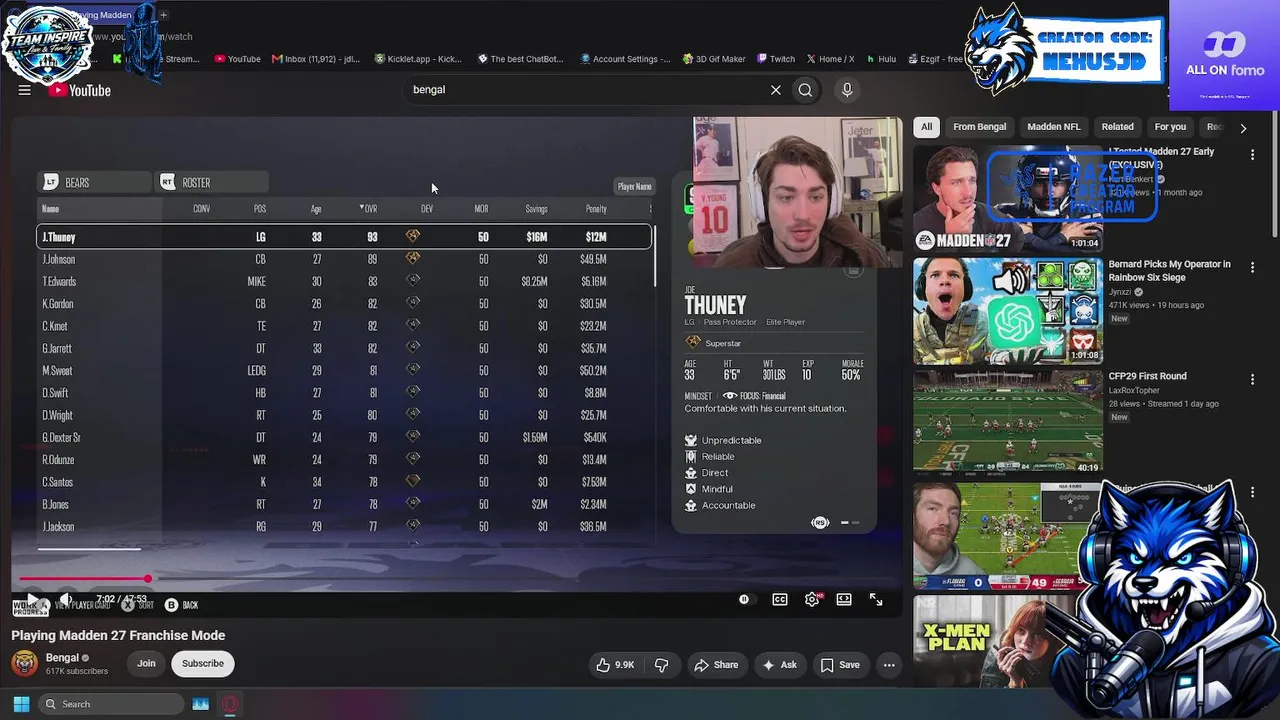Open the YouTube bookmark in the bar
The width and height of the screenshot is (1280, 720).
237,59
